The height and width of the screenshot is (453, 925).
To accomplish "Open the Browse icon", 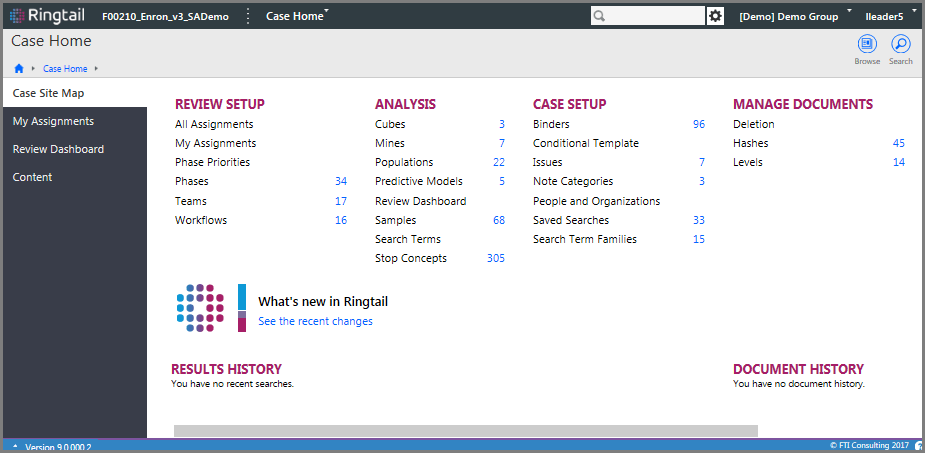I will point(867,44).
